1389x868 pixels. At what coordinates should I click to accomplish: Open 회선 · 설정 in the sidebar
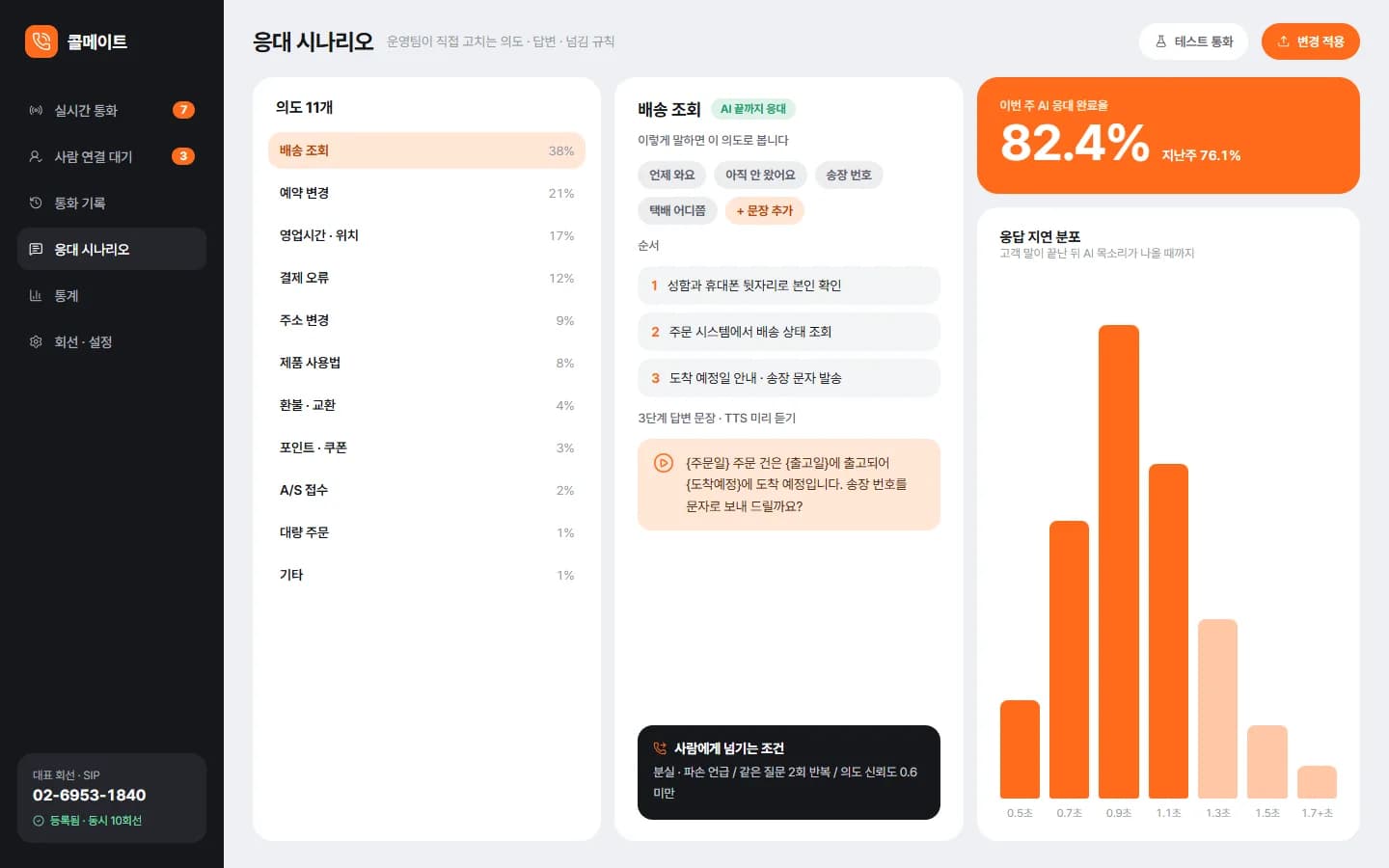pos(112,341)
